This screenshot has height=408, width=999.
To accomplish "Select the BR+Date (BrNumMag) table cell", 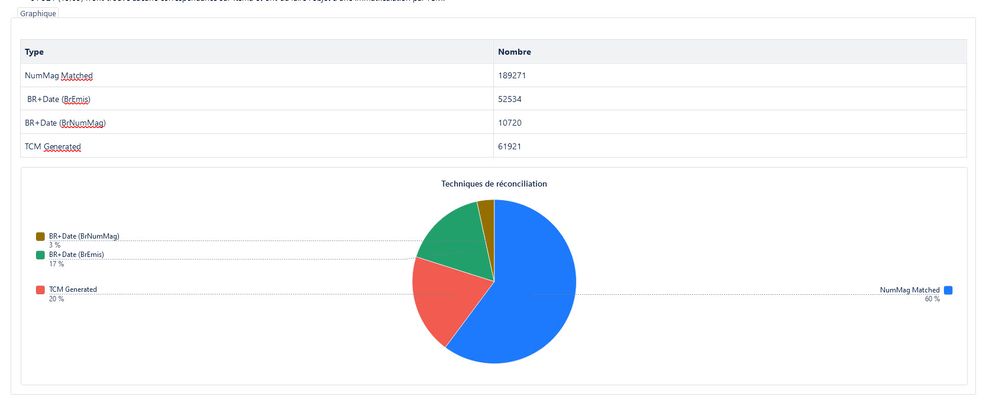I will [x=257, y=122].
